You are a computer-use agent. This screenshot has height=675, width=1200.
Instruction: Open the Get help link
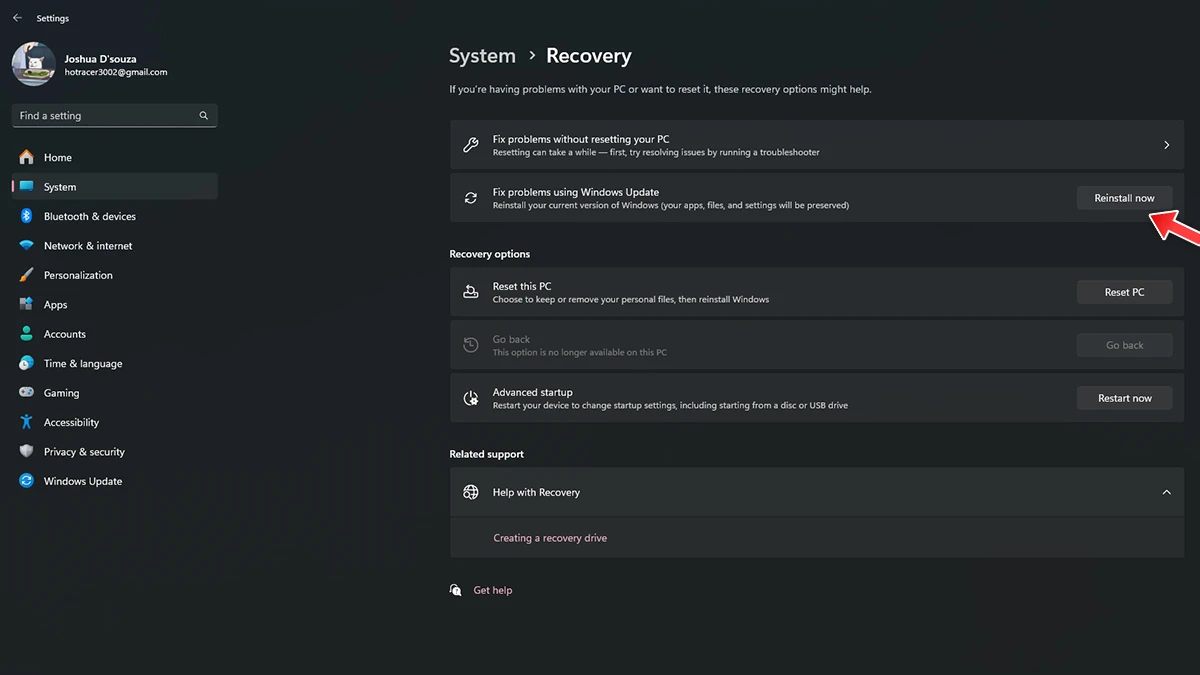[x=493, y=590]
